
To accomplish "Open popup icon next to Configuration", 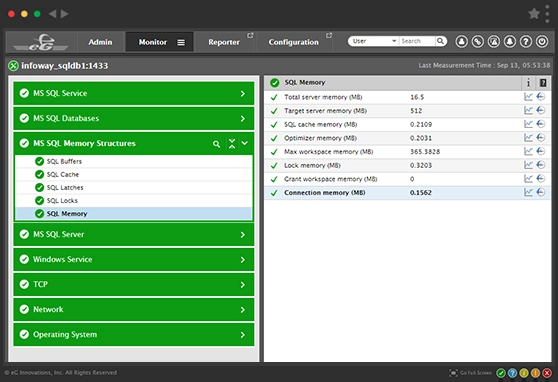I will tap(329, 35).
